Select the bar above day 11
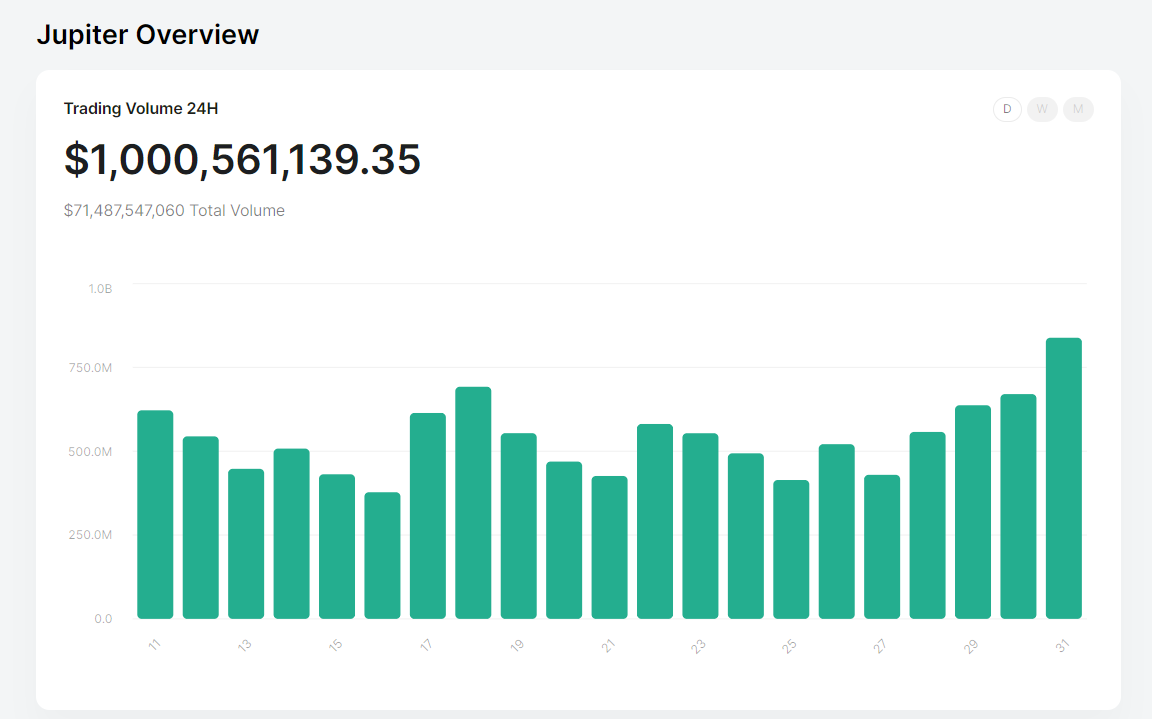Screen dimensions: 1152x719 click(x=155, y=515)
